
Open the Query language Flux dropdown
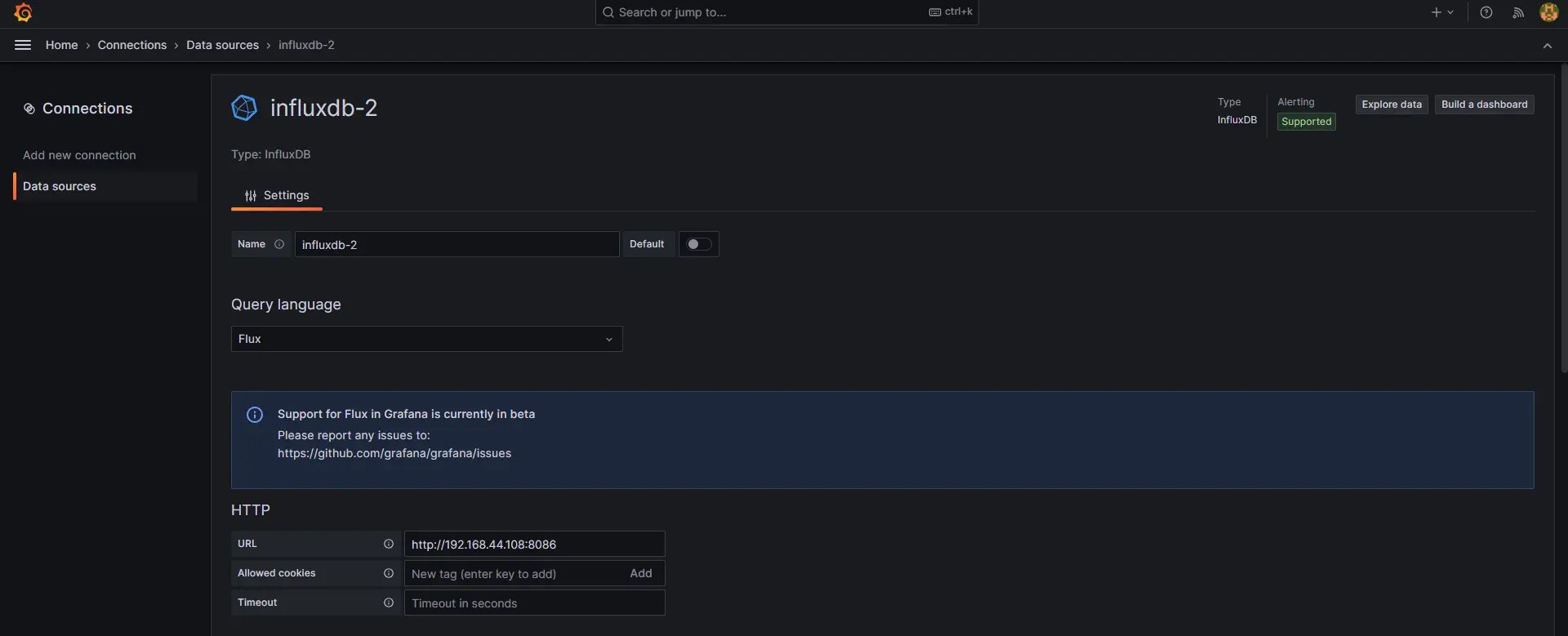[x=426, y=339]
